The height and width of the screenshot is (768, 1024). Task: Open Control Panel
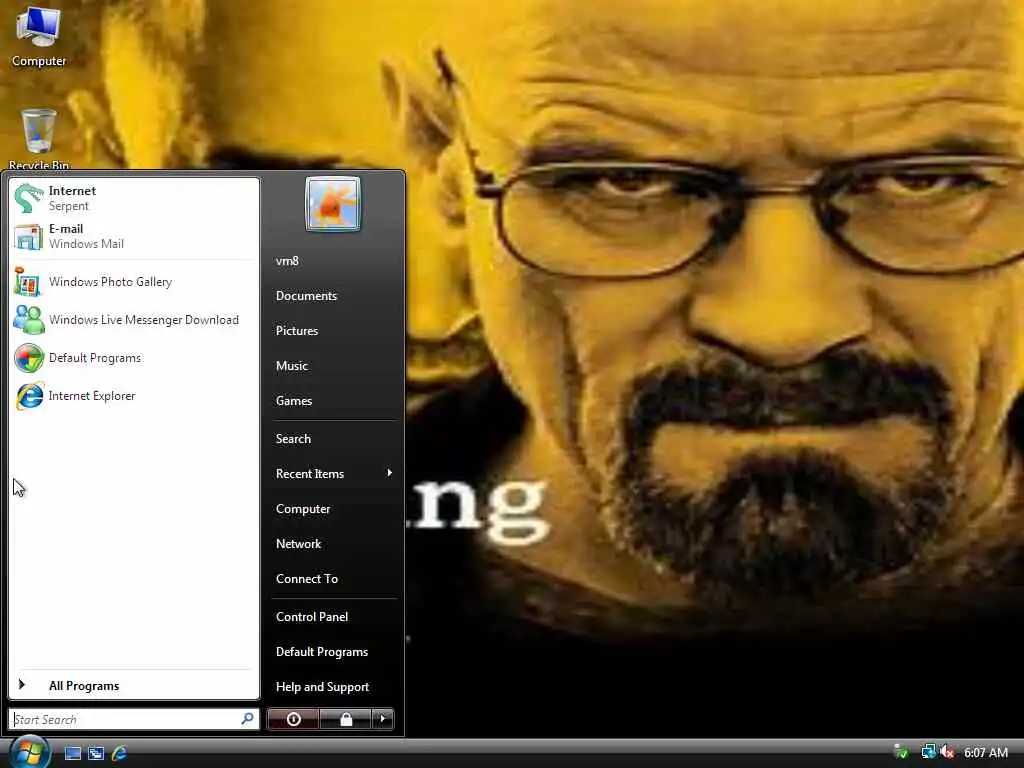(333, 616)
